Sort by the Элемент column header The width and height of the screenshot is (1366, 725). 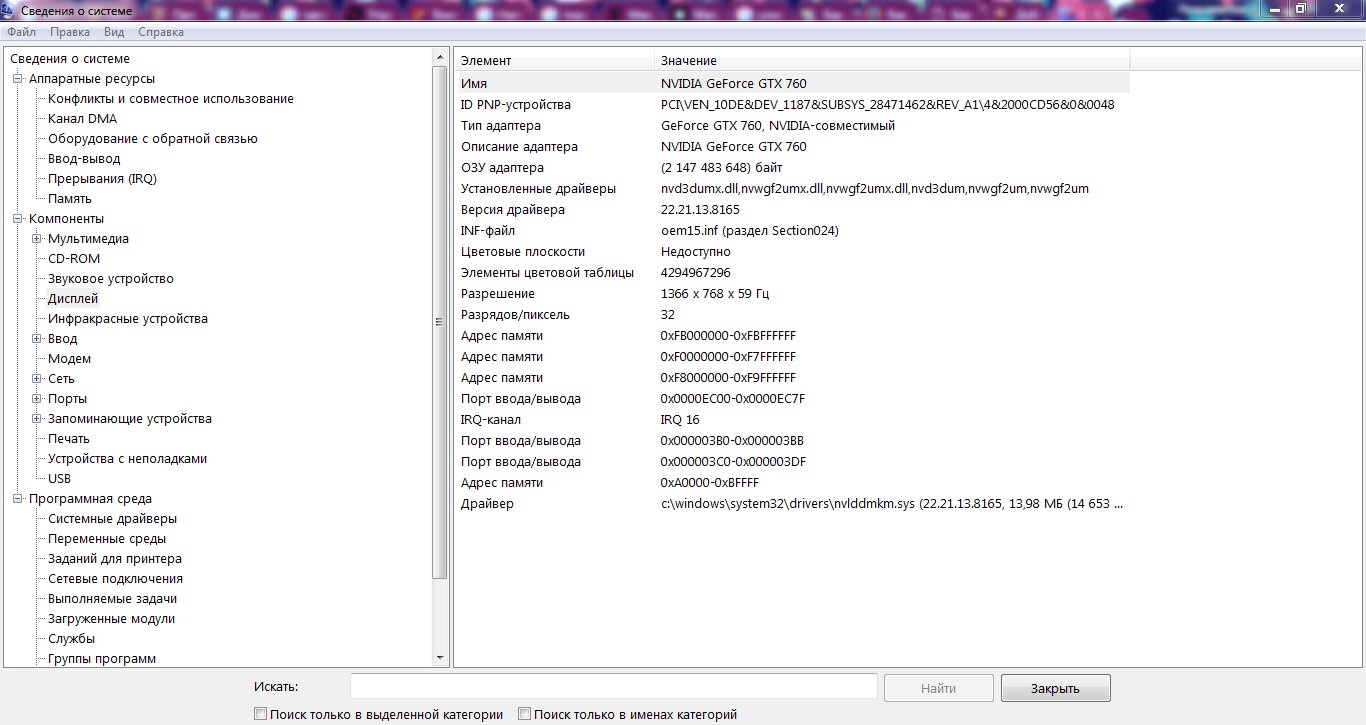point(555,61)
